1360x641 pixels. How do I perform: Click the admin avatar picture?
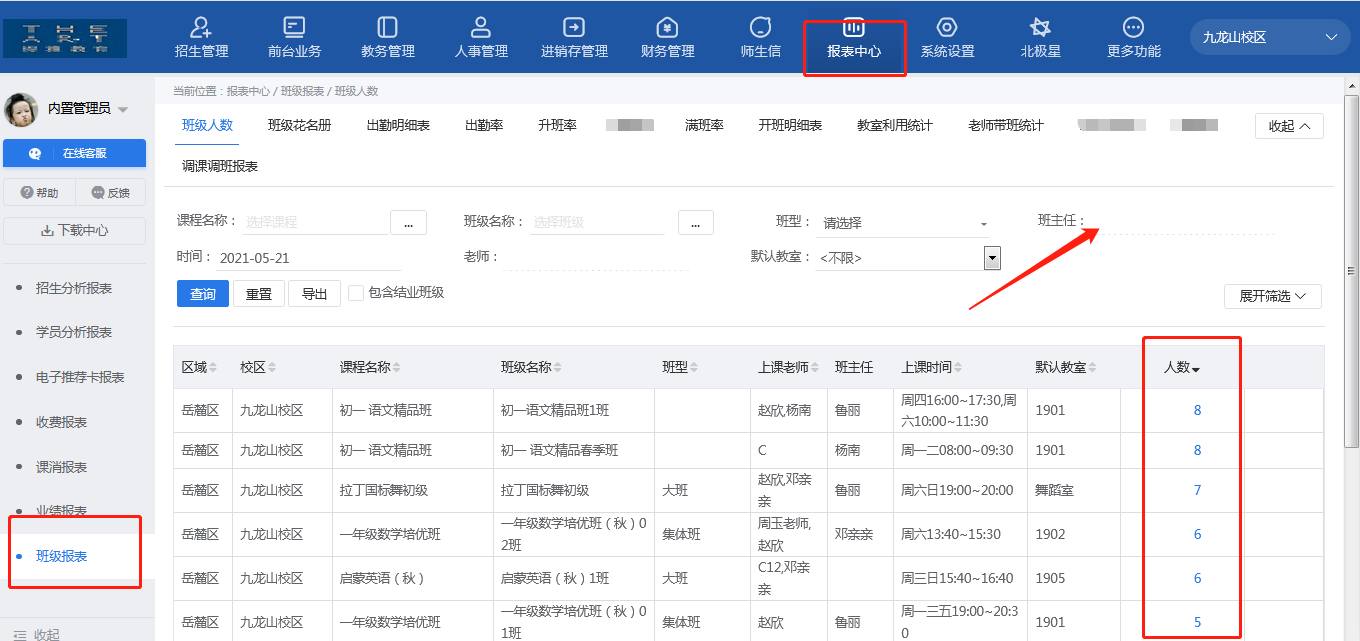(x=21, y=108)
